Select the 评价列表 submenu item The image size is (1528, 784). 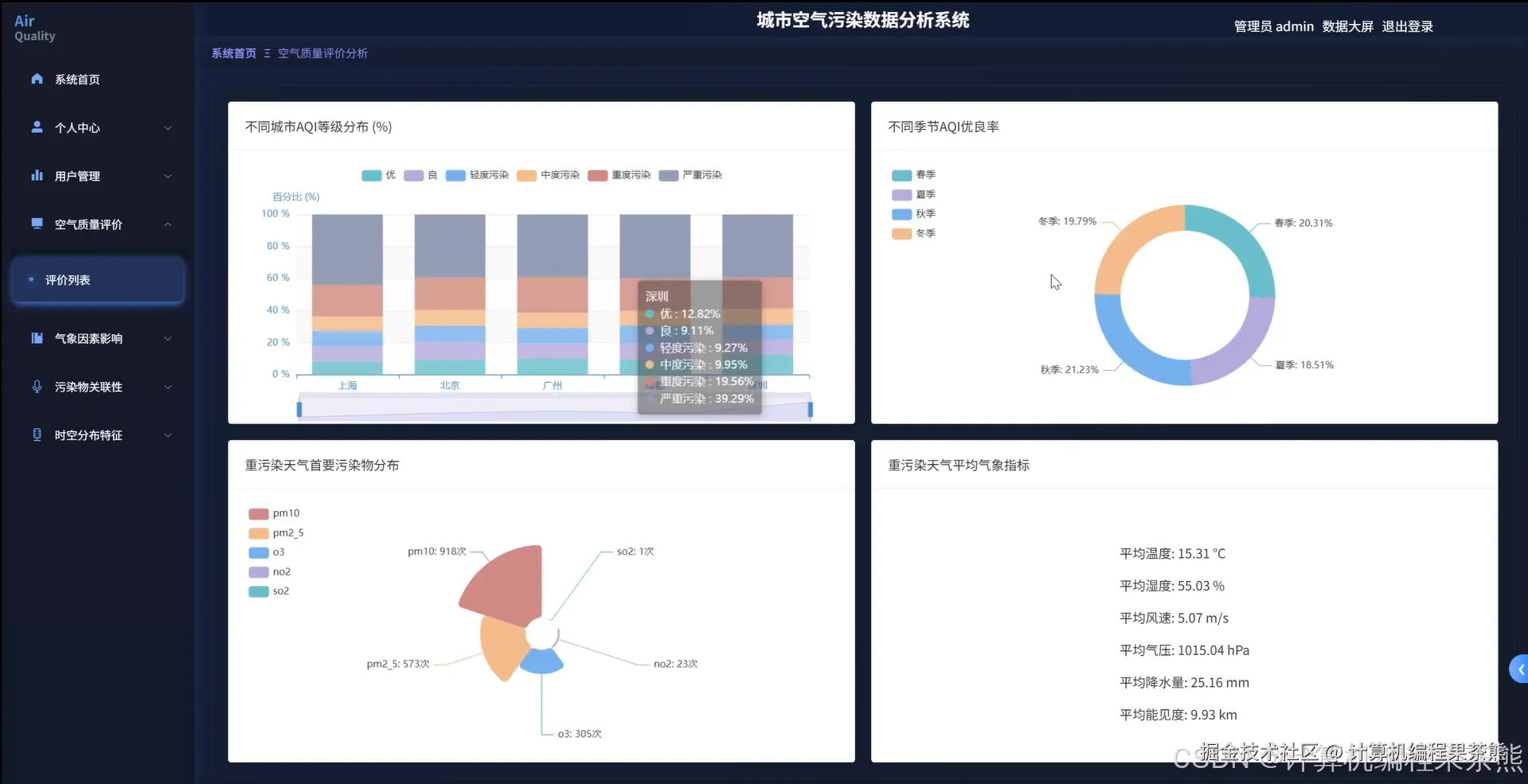click(x=97, y=280)
